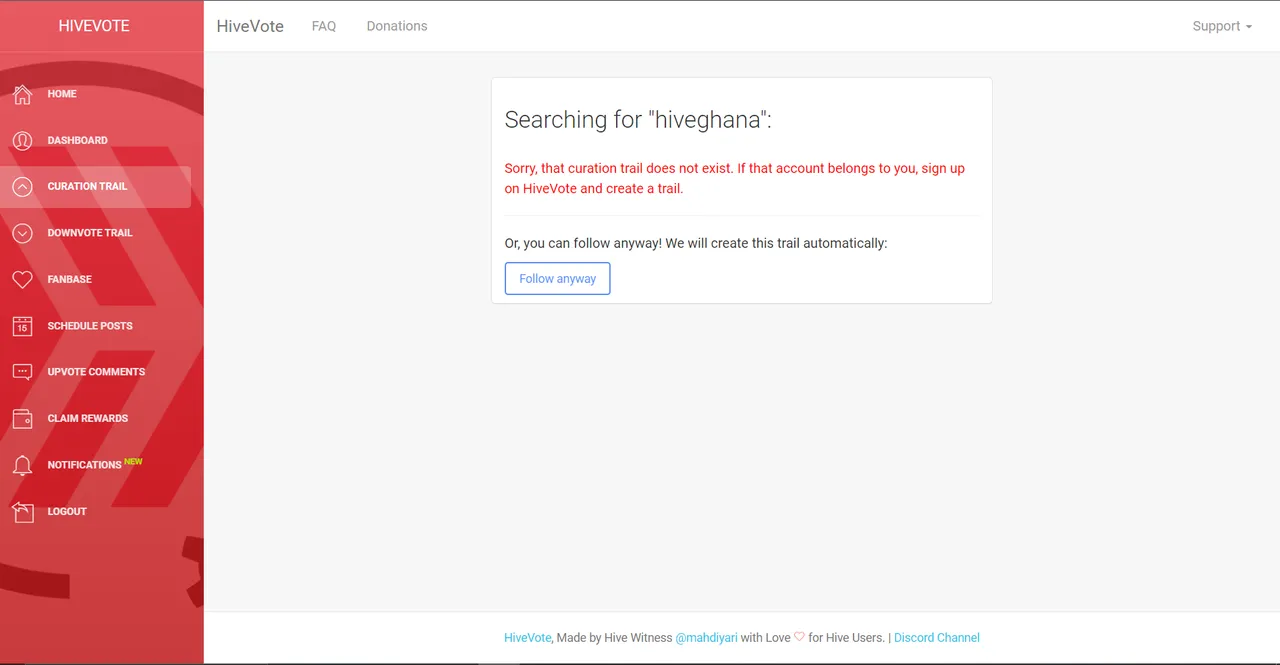
Task: Click HIVEVOTE sidebar header logo
Action: [x=94, y=26]
